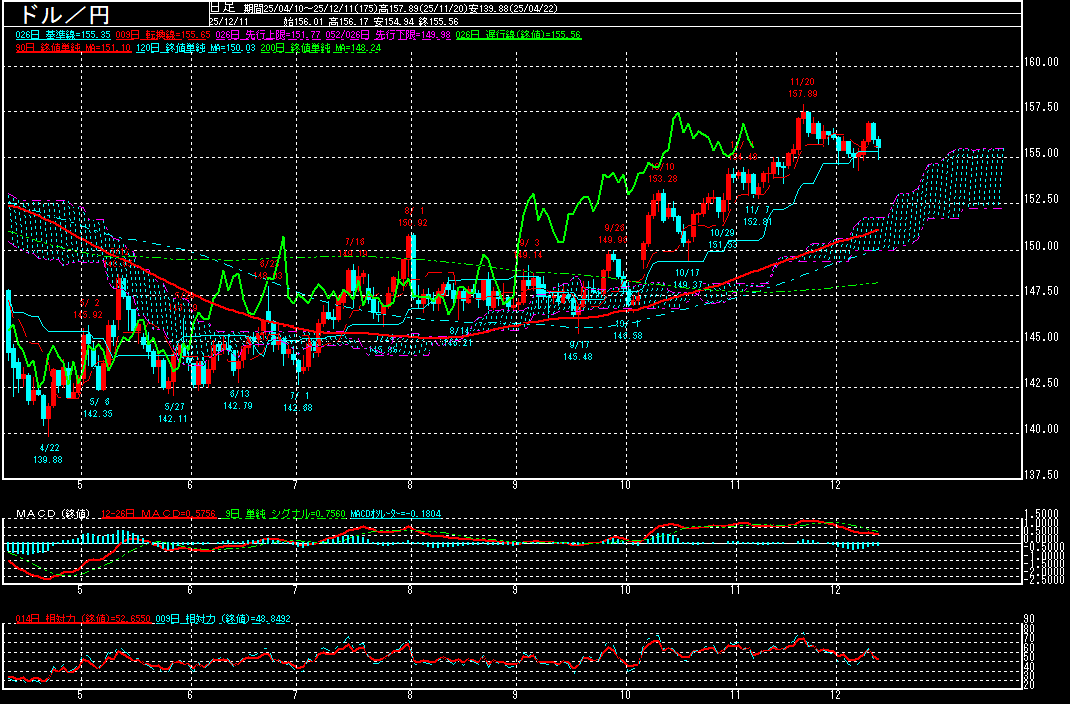Click the 9/17 low marker 145.48
The height and width of the screenshot is (704, 1080).
pos(579,350)
